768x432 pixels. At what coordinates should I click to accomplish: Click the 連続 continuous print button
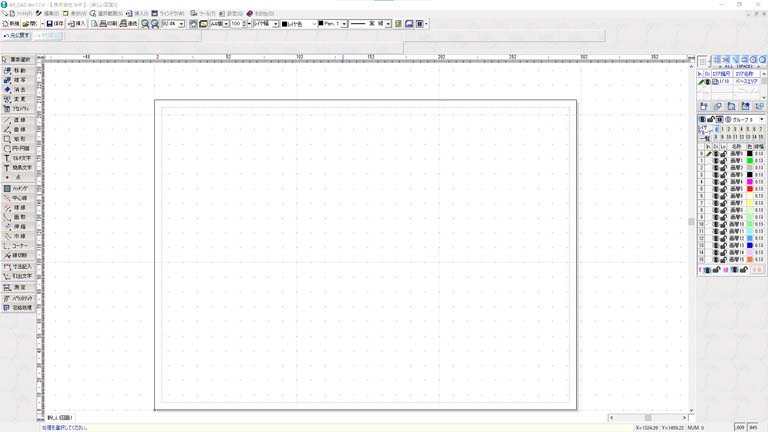click(x=129, y=24)
